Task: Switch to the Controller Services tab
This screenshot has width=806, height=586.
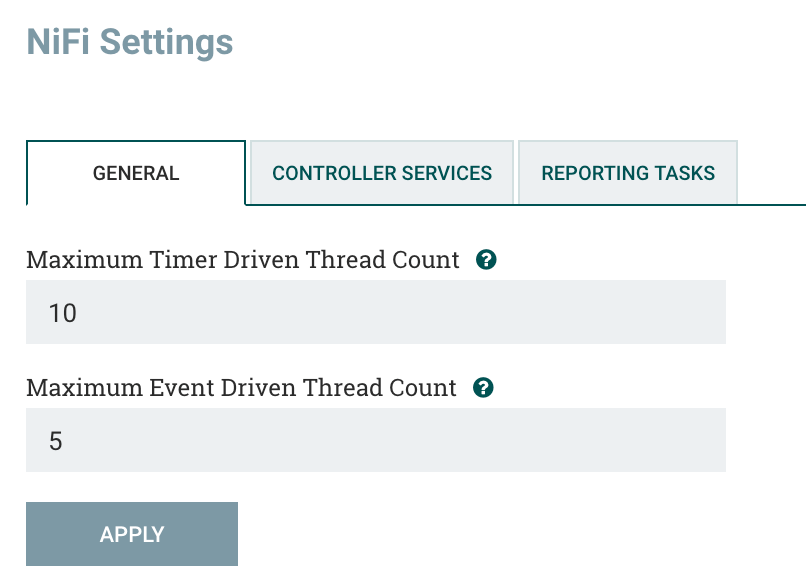Action: click(382, 173)
